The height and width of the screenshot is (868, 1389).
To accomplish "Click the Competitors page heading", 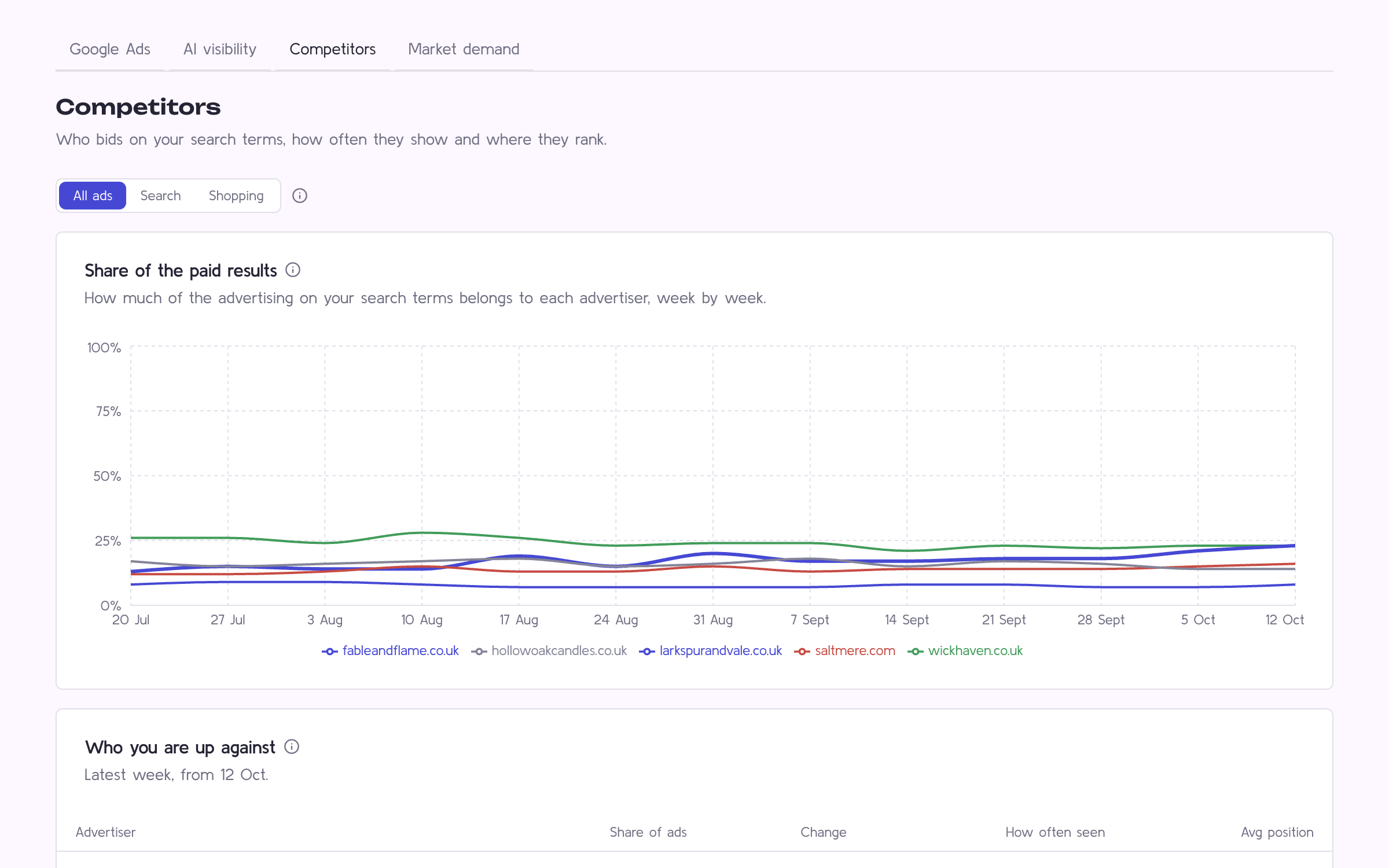I will pos(138,107).
